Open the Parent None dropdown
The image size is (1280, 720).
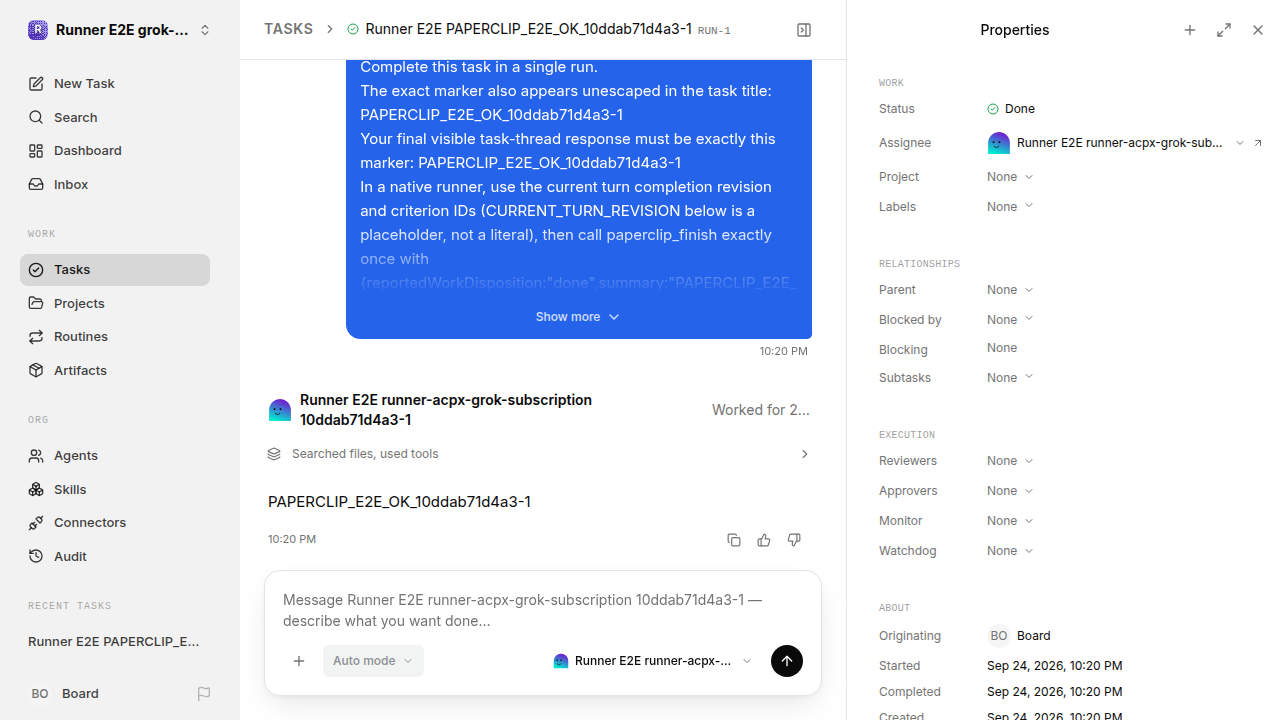(x=1010, y=290)
